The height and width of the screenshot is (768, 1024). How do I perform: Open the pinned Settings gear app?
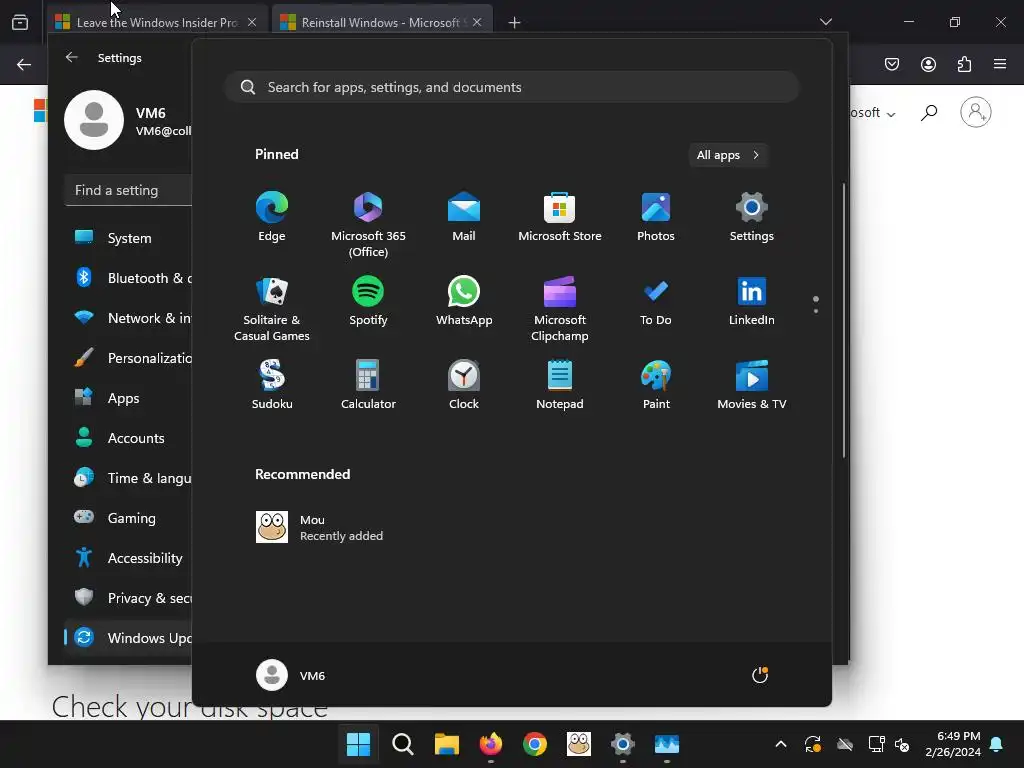pos(752,217)
